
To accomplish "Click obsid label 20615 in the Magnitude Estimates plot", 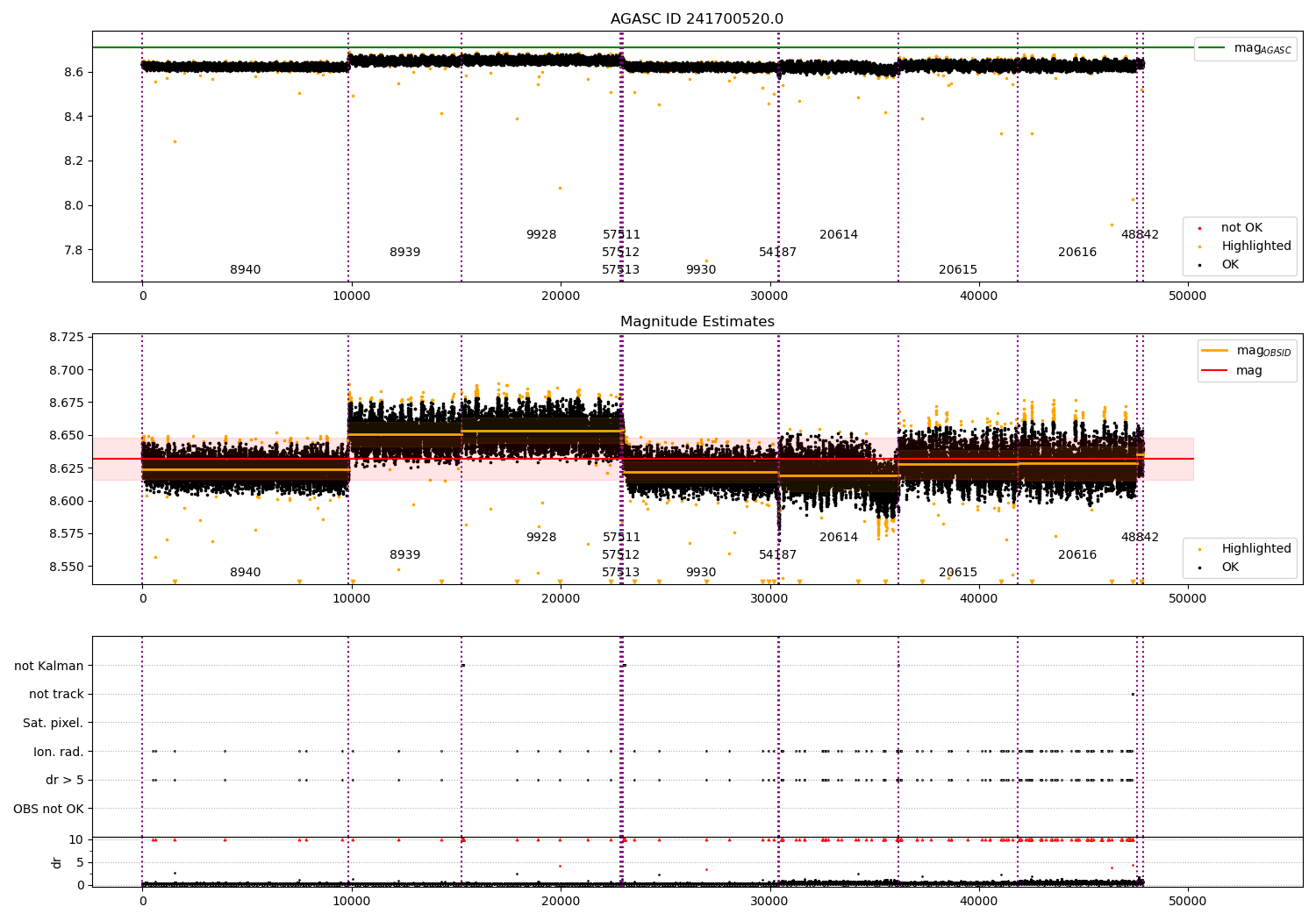I will click(x=958, y=573).
